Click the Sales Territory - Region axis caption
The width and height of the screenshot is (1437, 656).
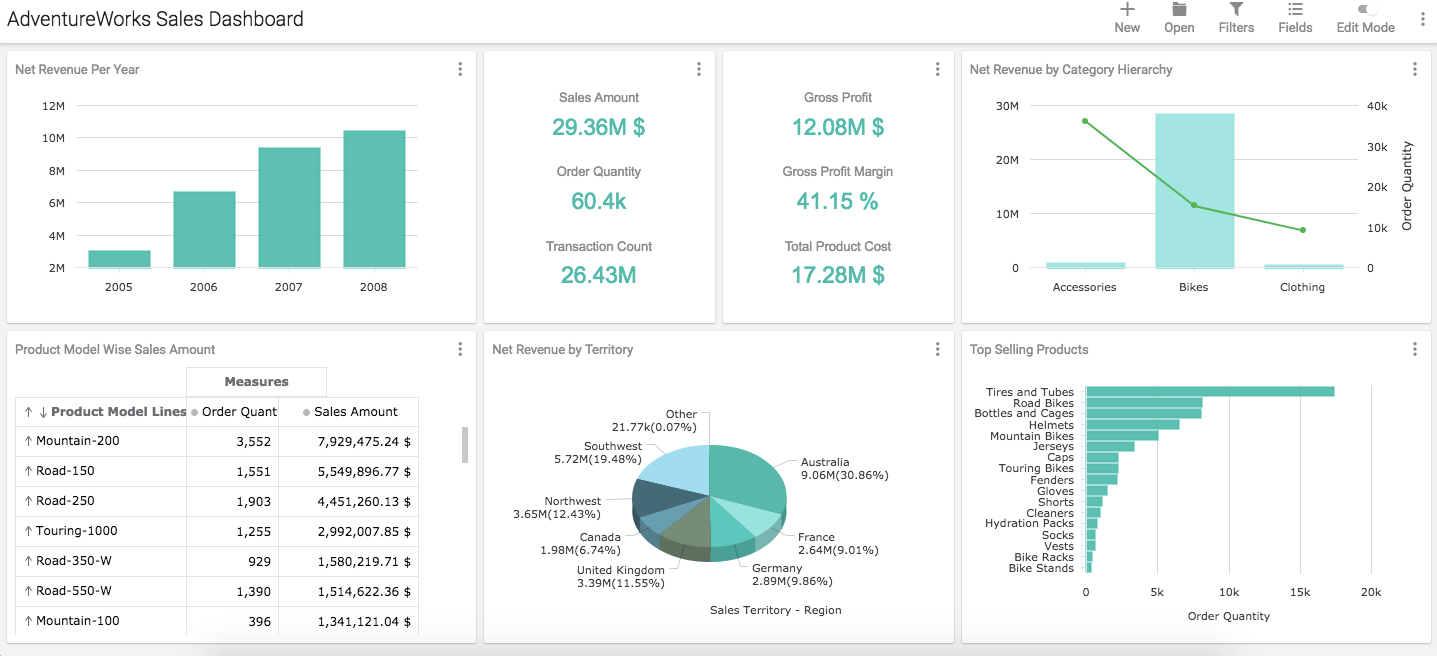pyautogui.click(x=776, y=610)
